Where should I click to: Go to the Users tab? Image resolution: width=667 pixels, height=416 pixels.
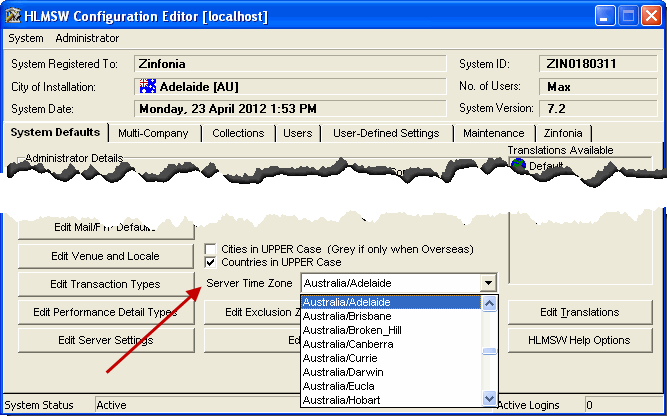[x=297, y=133]
